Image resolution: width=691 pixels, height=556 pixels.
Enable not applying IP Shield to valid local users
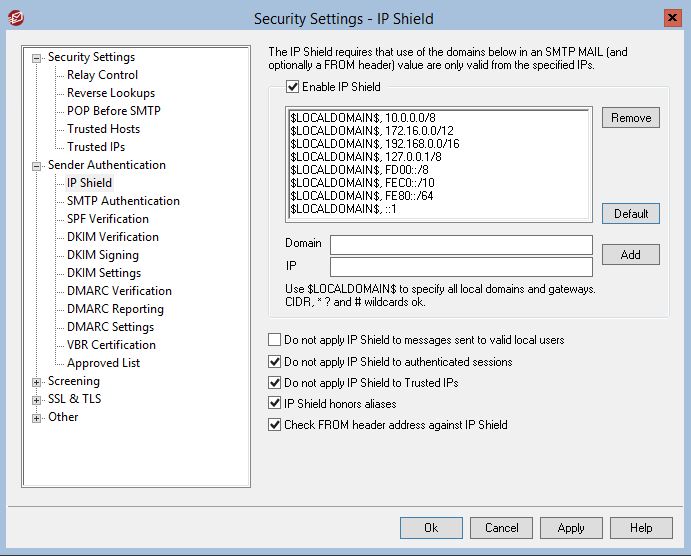tap(275, 340)
